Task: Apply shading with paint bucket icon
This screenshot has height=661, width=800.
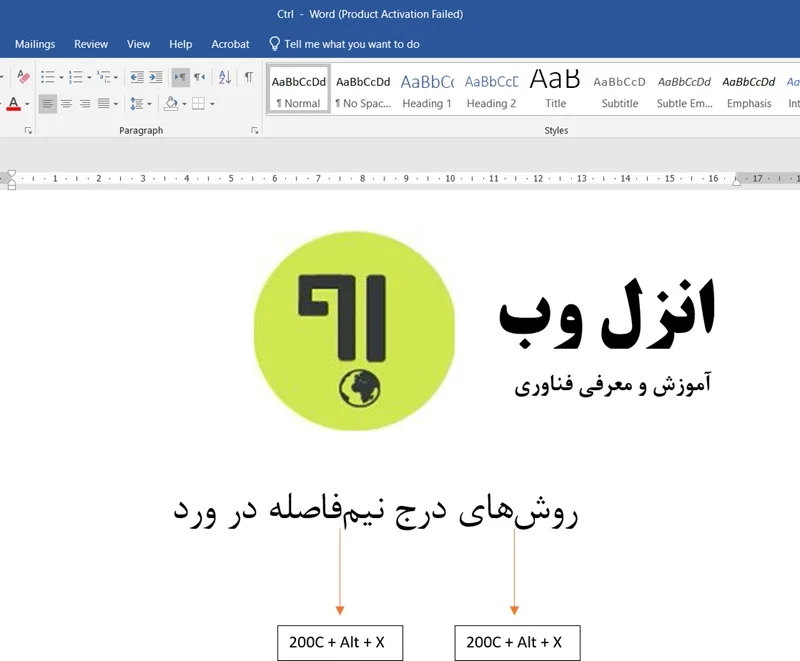Action: tap(171, 104)
